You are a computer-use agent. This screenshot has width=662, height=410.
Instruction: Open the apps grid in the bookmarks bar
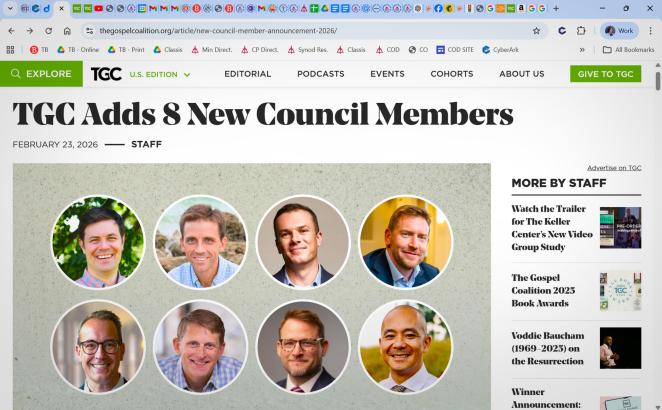tap(11, 50)
